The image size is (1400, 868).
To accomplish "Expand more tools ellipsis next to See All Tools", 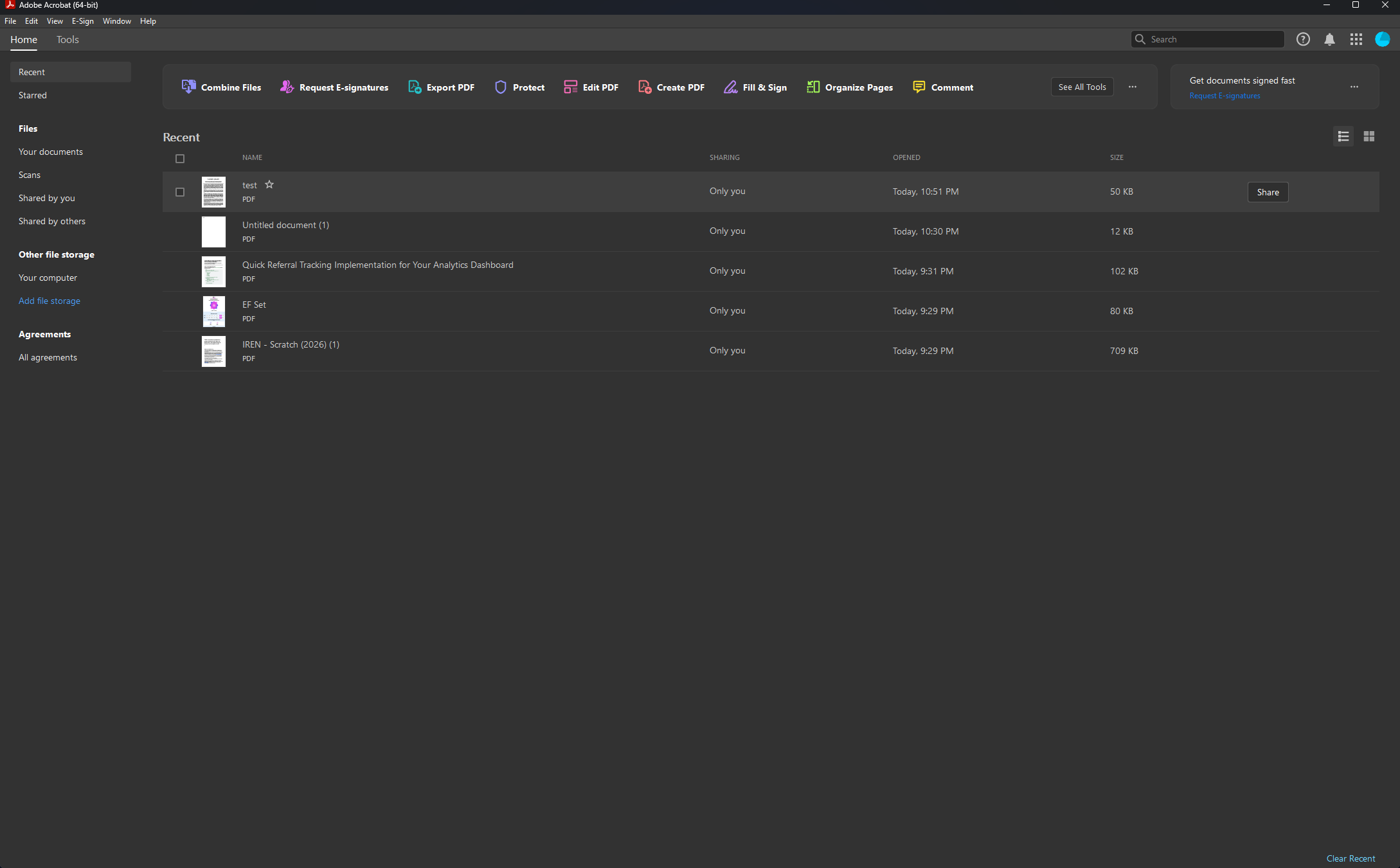I will (x=1133, y=87).
